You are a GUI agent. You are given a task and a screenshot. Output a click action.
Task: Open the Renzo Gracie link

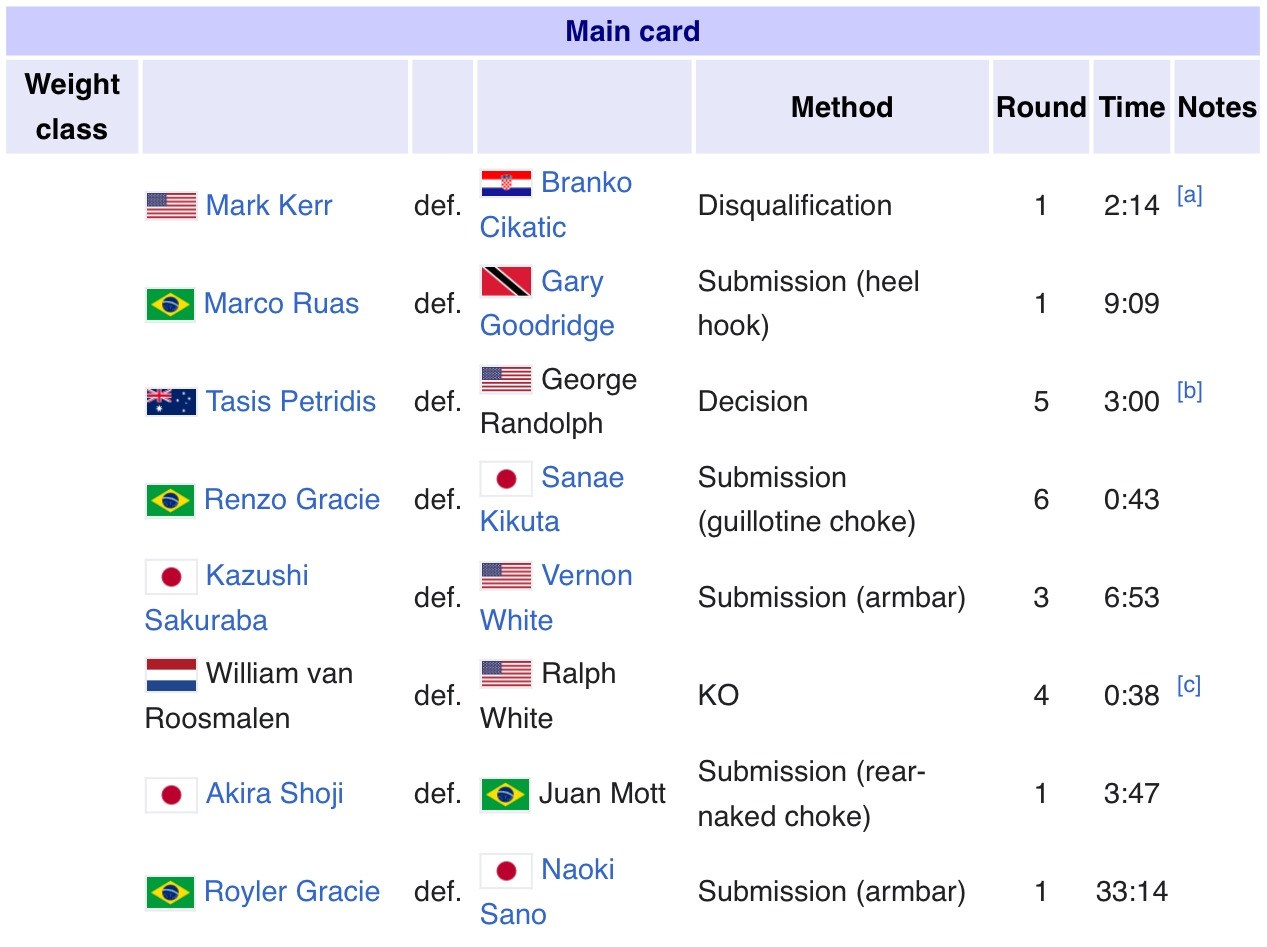click(x=292, y=500)
